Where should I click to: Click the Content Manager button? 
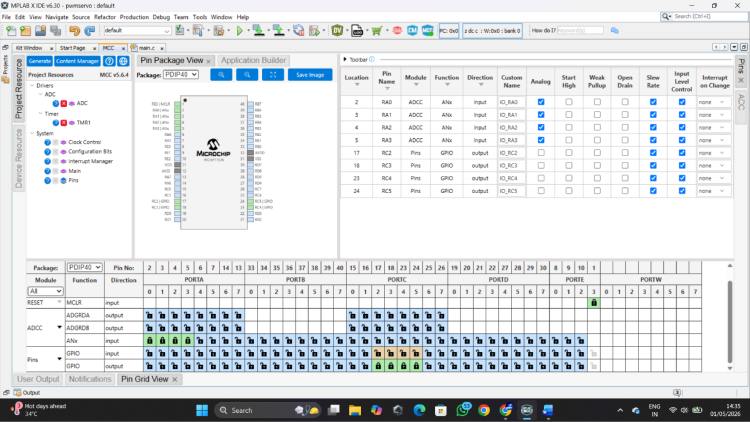click(77, 61)
